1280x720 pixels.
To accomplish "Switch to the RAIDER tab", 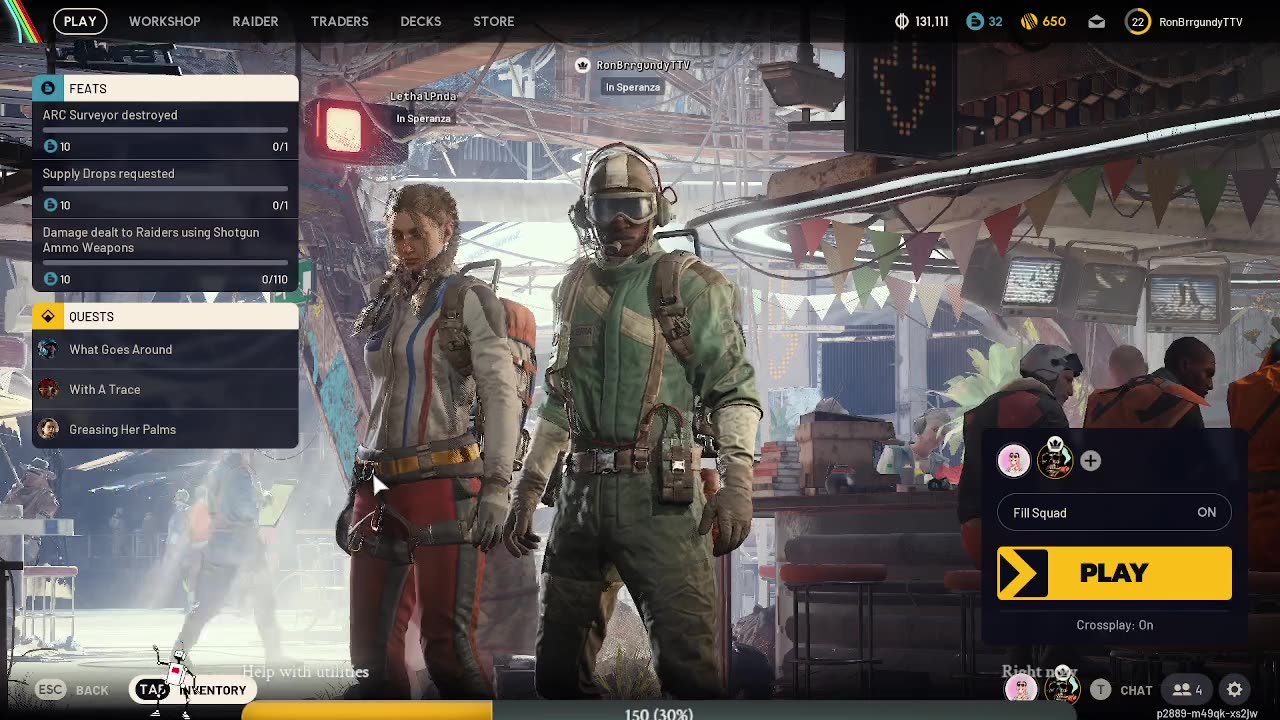I will 255,21.
